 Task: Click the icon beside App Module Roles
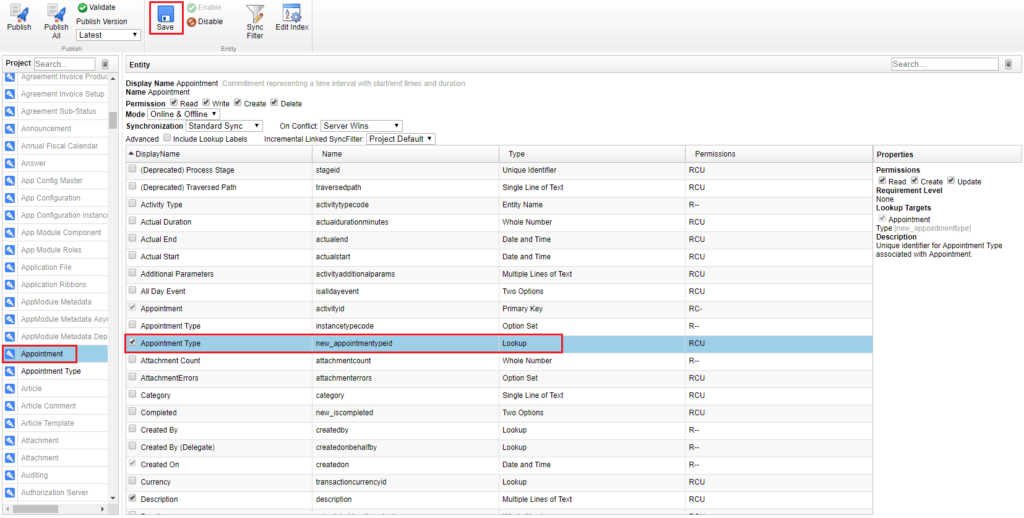tap(10, 250)
